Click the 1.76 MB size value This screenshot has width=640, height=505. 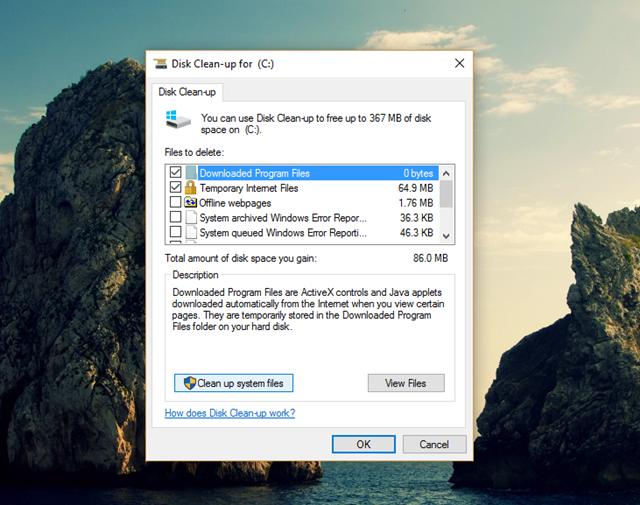tap(416, 203)
